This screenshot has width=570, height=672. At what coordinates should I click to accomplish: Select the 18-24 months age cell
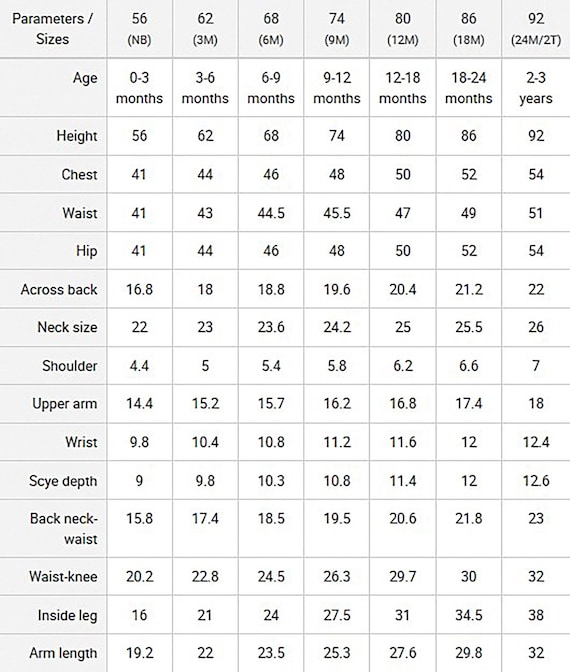pos(468,87)
